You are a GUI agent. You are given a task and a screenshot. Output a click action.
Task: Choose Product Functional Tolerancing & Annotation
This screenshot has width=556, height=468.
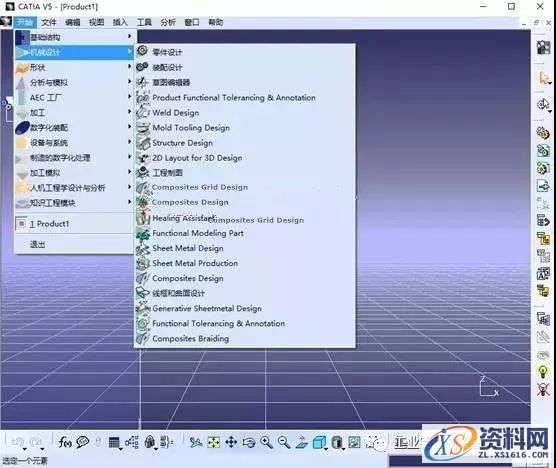245,98
